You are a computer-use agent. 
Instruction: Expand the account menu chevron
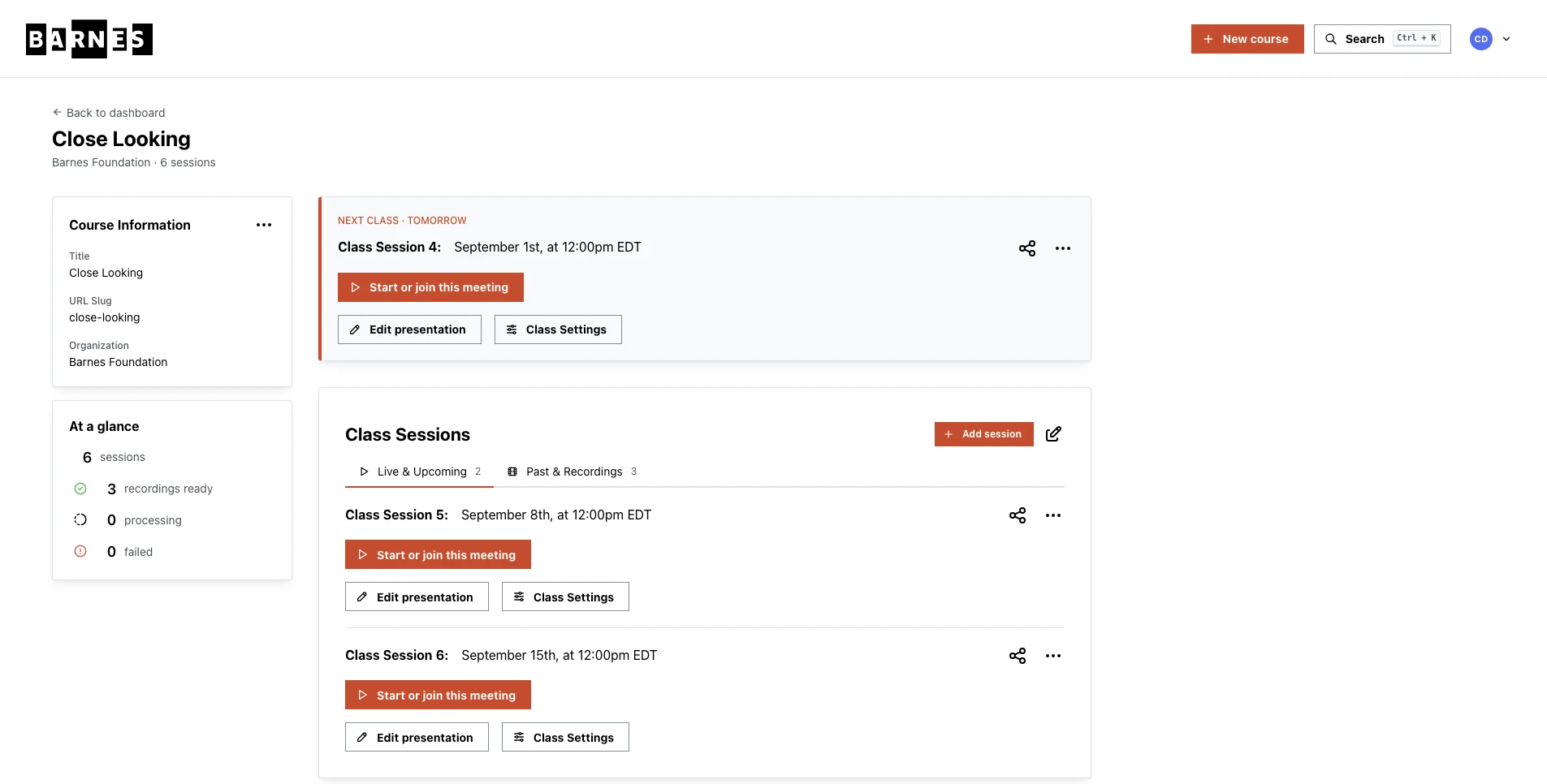(x=1506, y=39)
